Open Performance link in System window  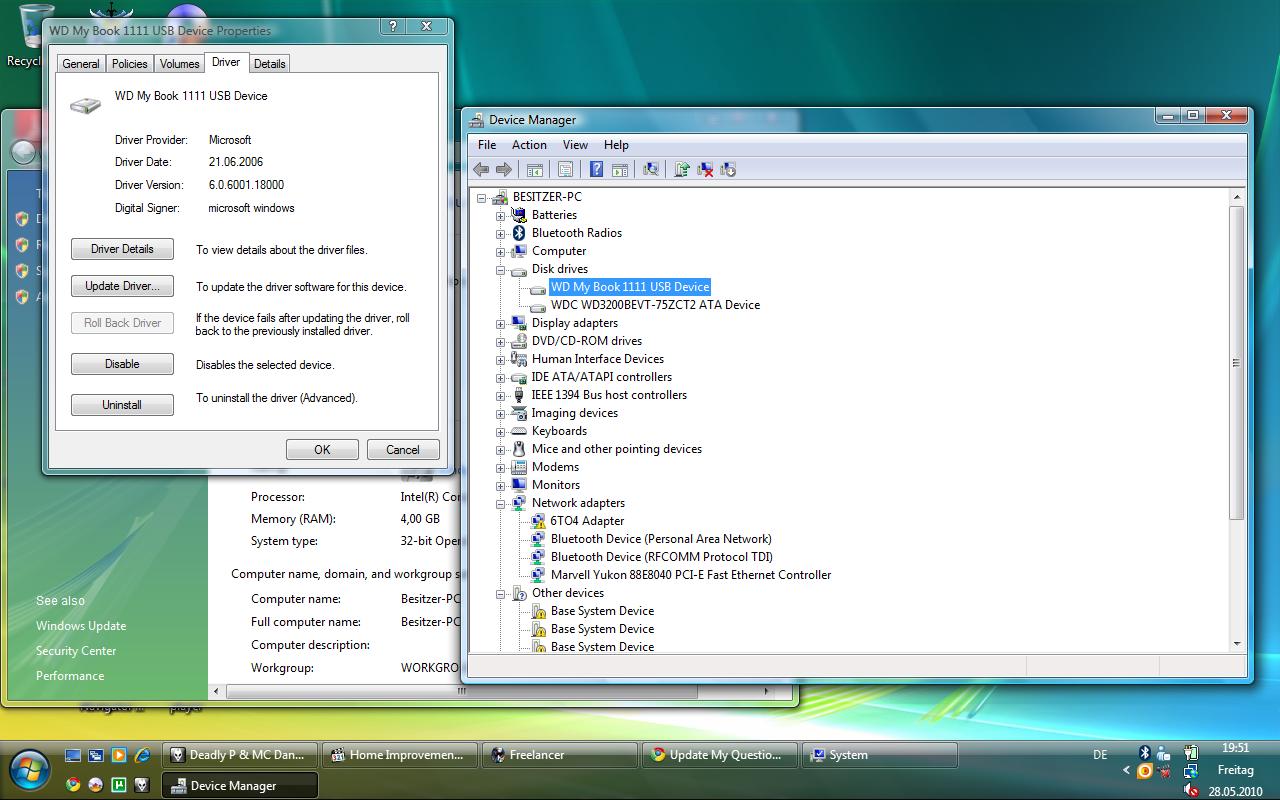click(70, 676)
